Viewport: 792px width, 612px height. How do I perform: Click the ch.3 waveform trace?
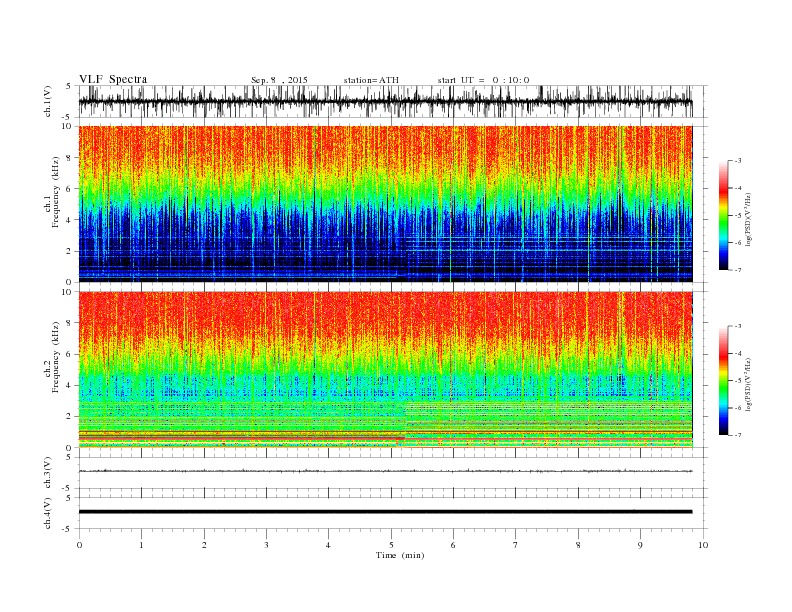click(x=385, y=471)
